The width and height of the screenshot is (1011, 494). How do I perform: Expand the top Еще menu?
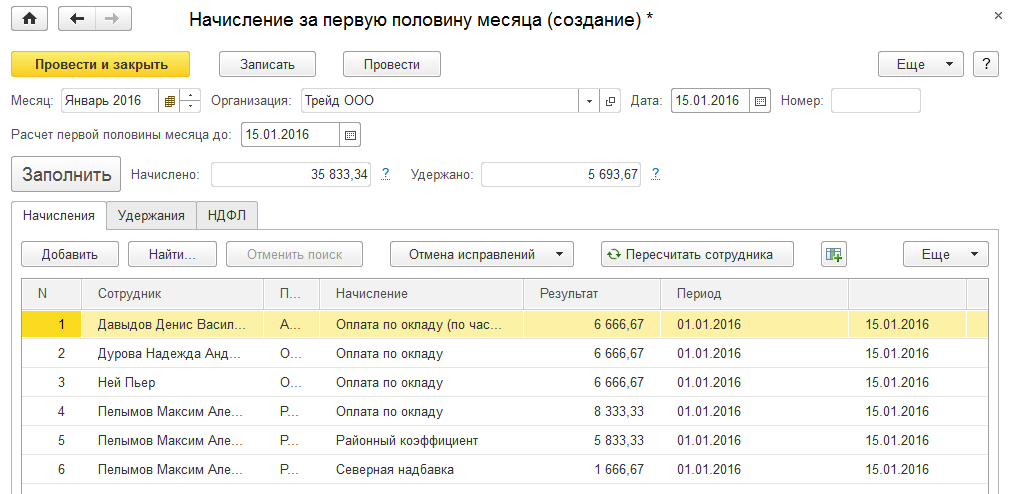point(920,64)
